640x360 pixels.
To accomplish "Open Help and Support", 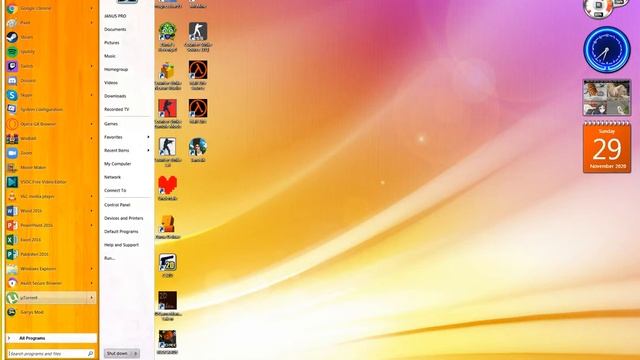I will tap(121, 245).
